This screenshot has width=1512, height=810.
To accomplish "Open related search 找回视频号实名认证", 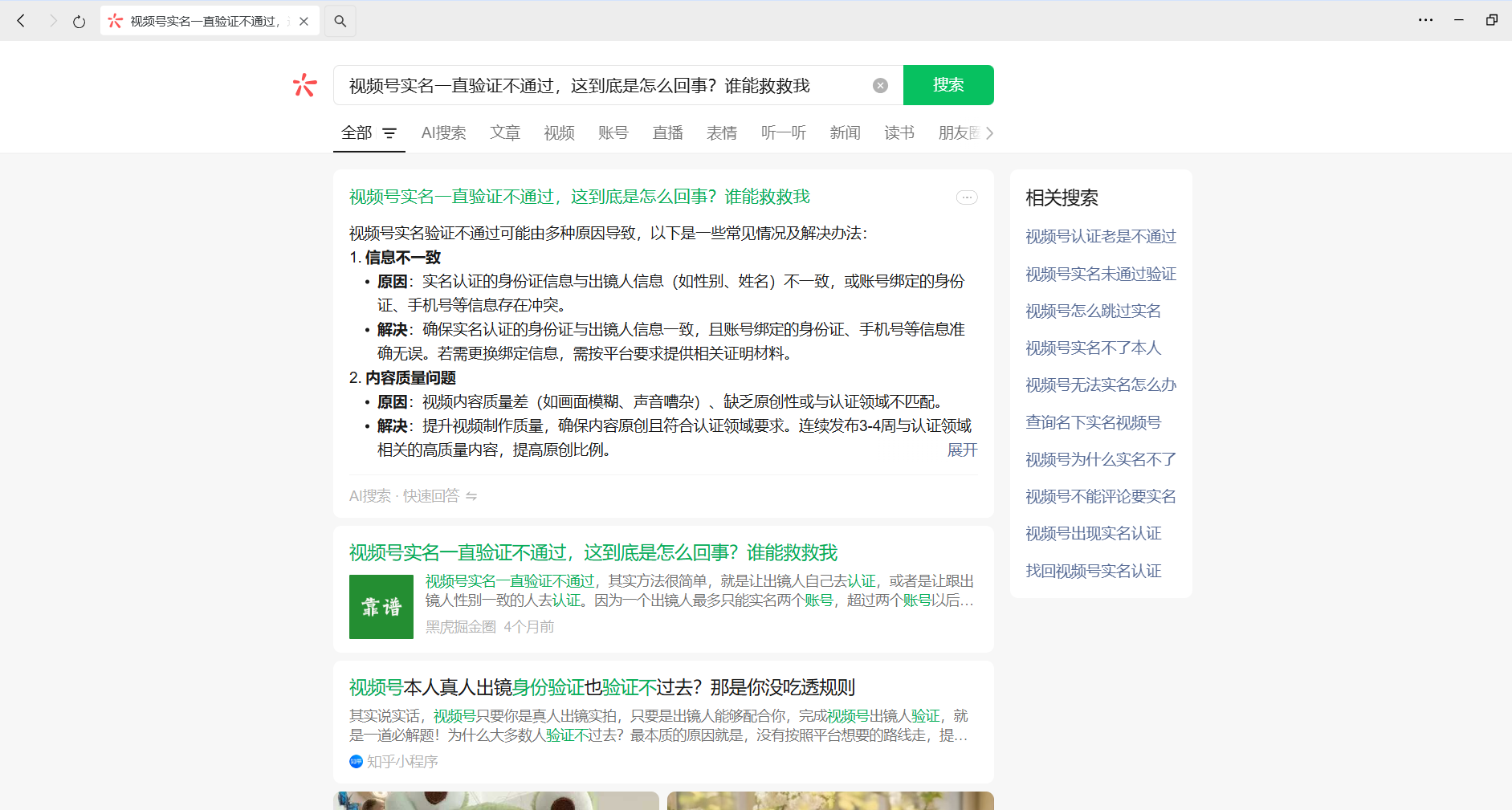I will [x=1093, y=571].
